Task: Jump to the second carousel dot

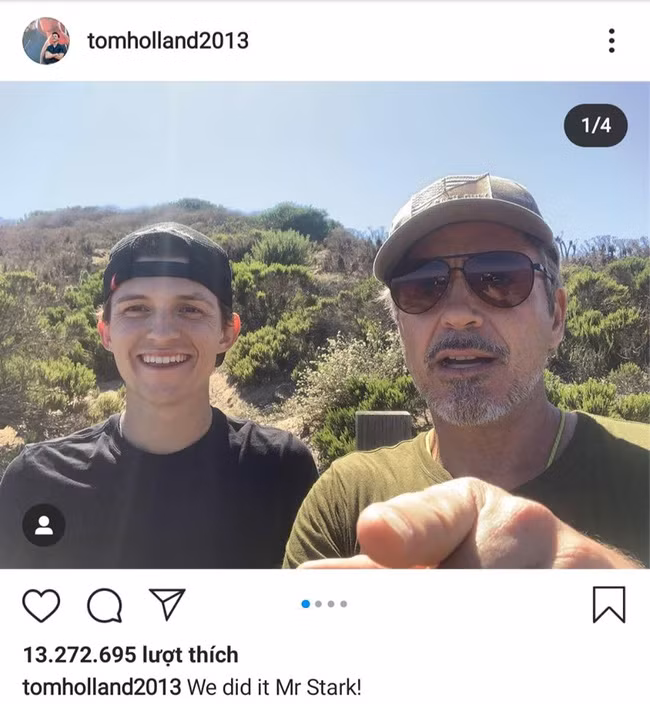Action: (319, 604)
